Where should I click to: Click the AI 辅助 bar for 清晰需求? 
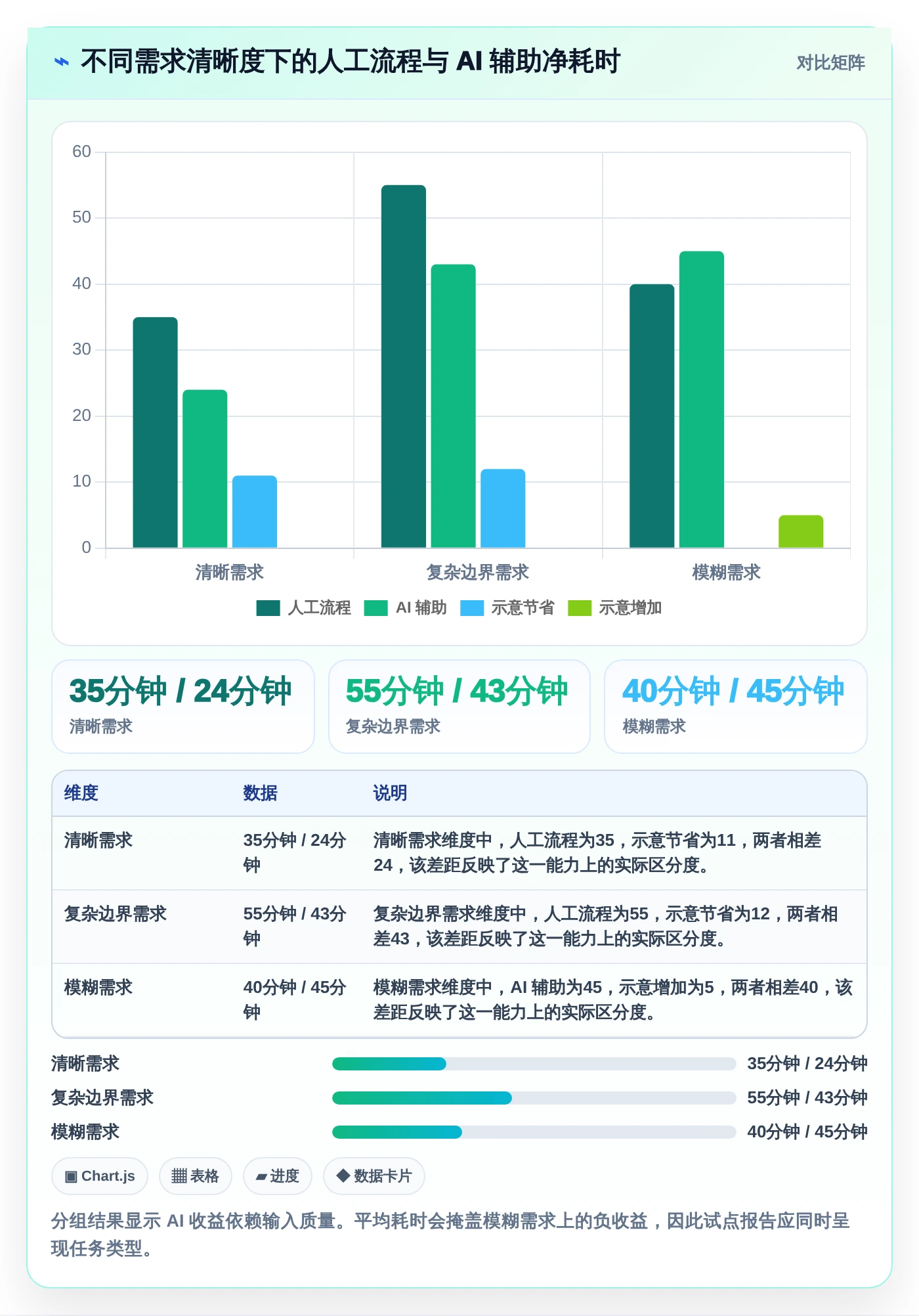[x=205, y=469]
